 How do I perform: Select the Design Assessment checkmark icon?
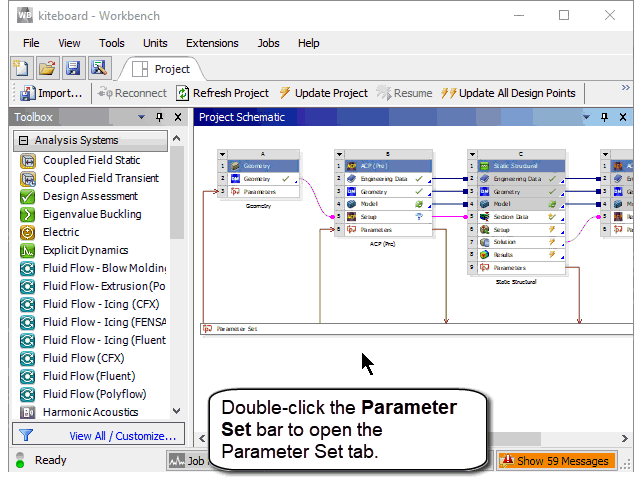27,197
